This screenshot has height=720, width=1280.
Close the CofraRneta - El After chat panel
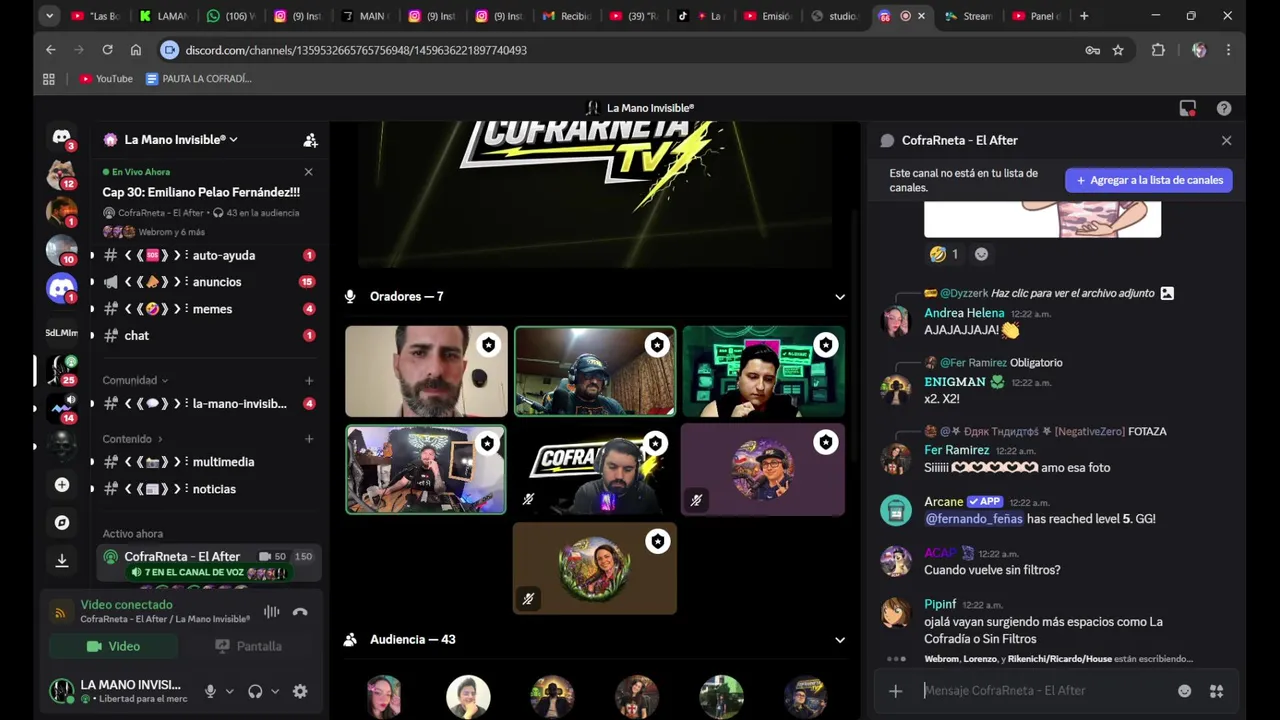pos(1226,141)
